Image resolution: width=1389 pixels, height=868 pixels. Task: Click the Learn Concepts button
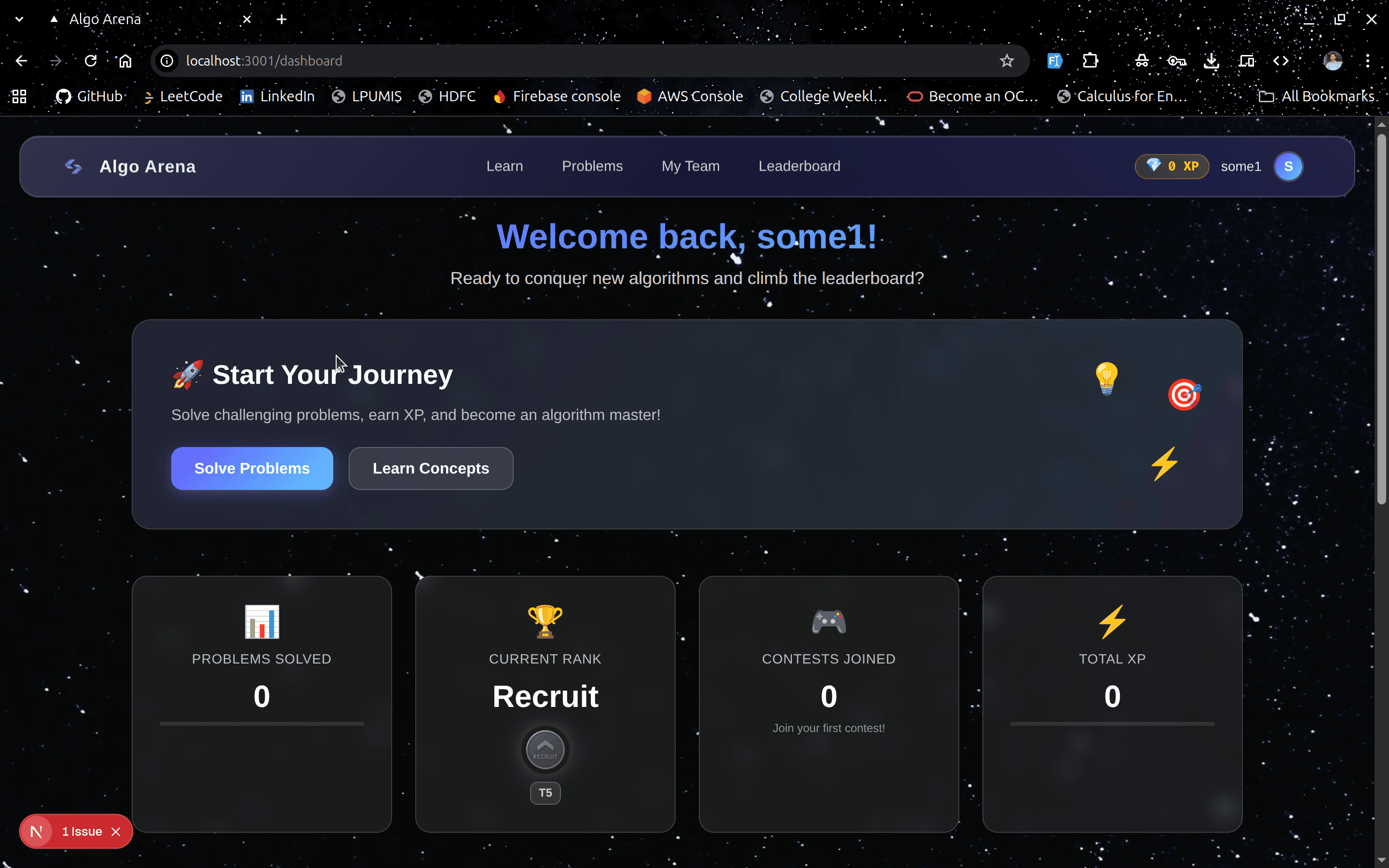point(431,468)
